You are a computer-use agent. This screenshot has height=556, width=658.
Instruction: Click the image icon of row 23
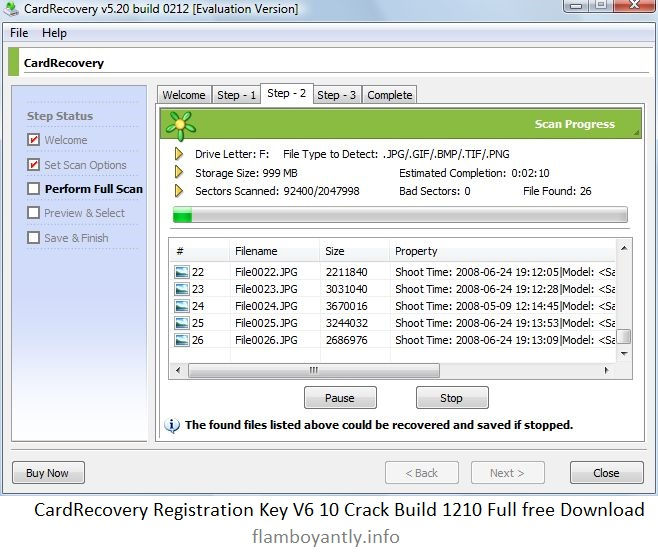(x=182, y=289)
